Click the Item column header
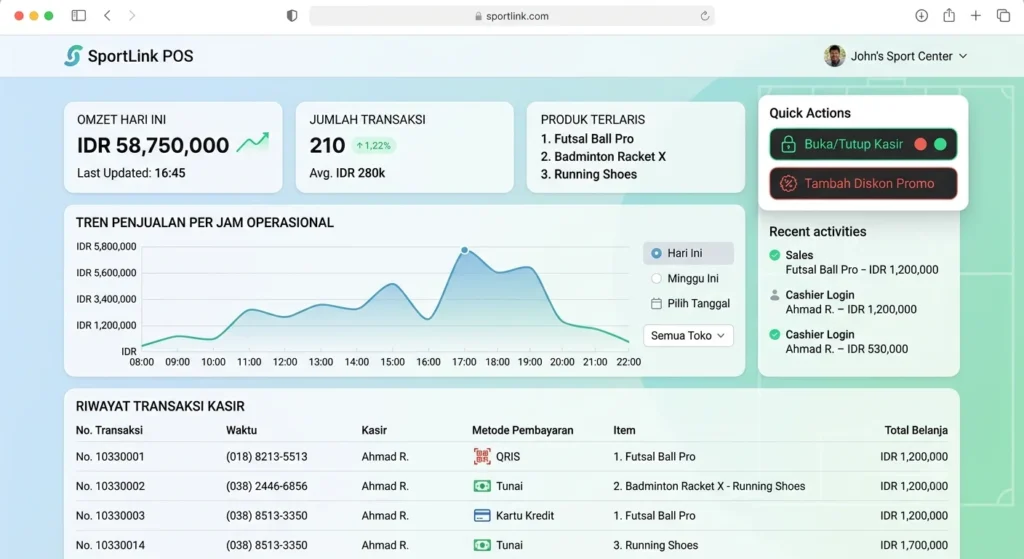The height and width of the screenshot is (559, 1024). pyautogui.click(x=624, y=430)
